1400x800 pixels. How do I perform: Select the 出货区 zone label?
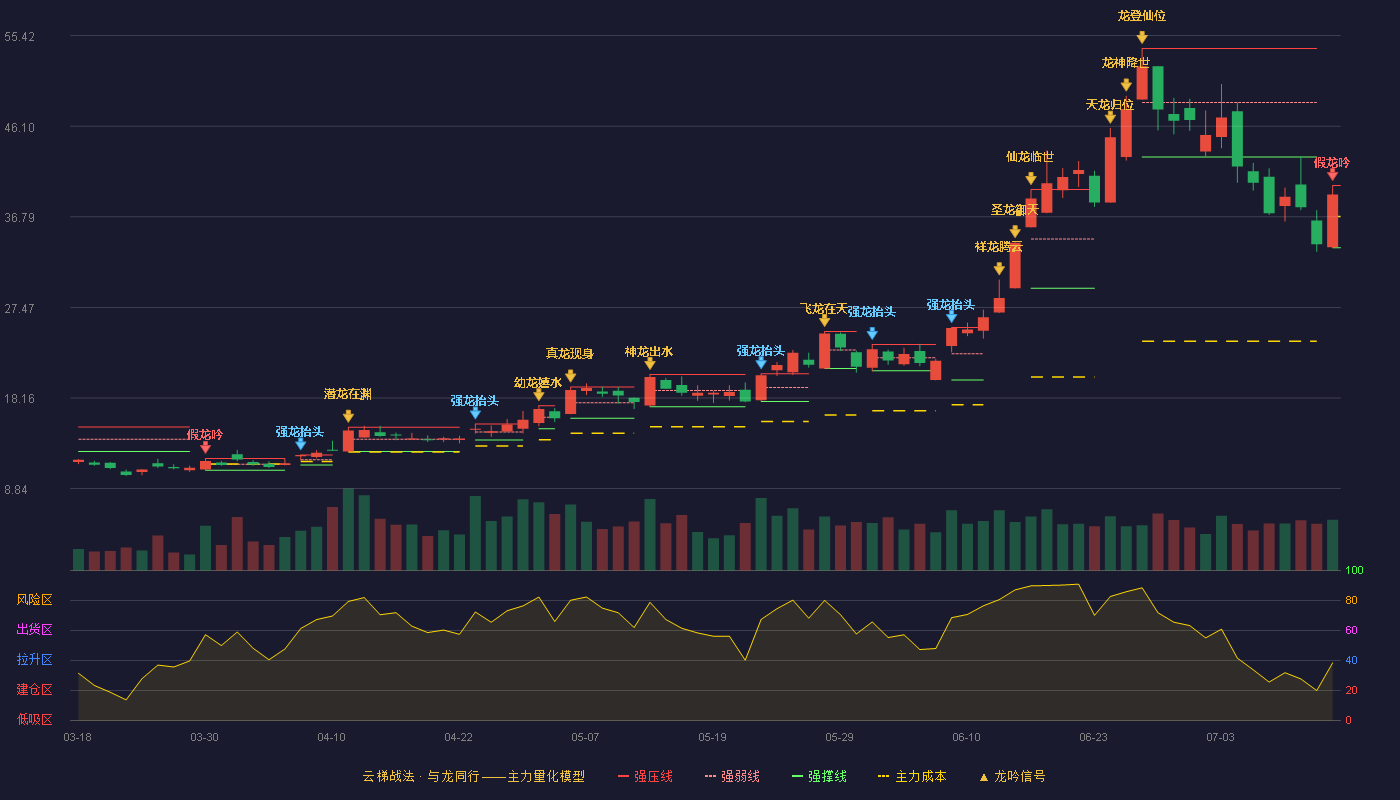tap(34, 630)
